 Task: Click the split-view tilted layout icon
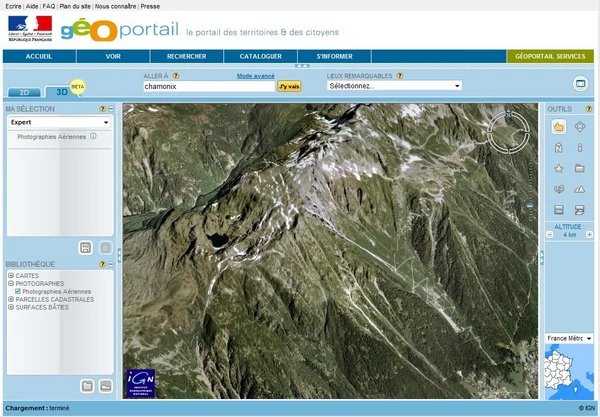tap(580, 210)
